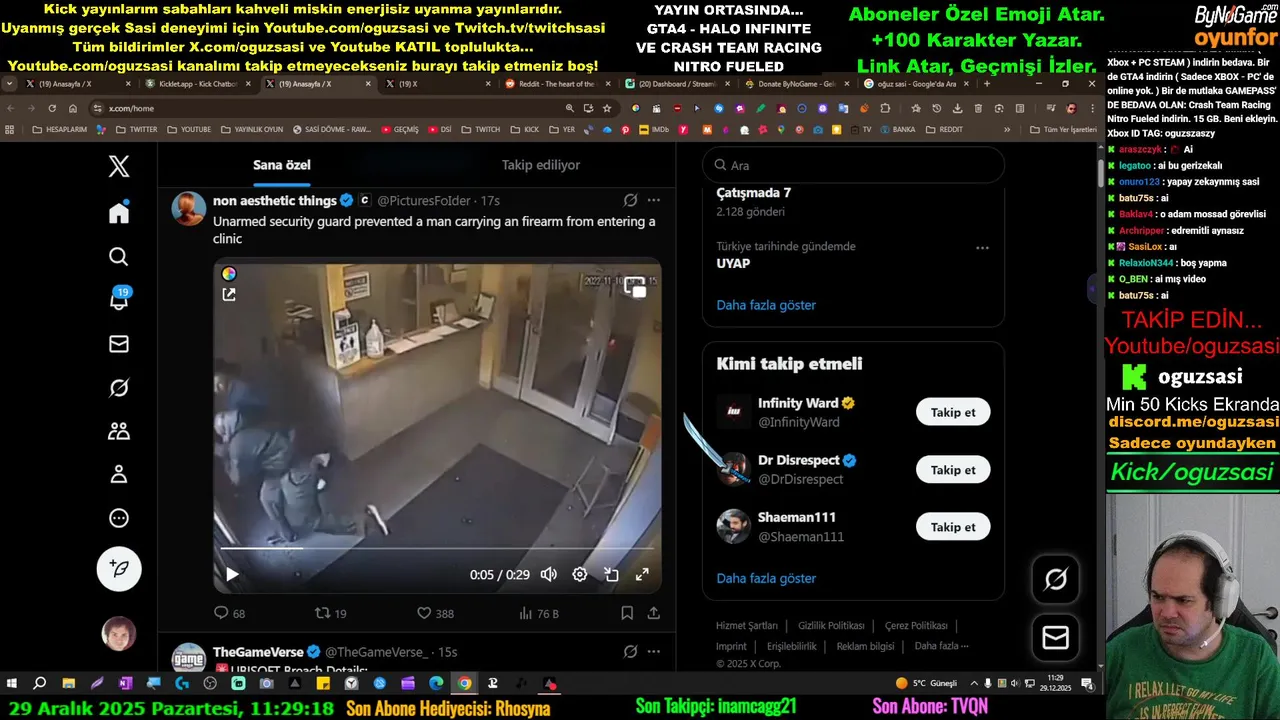Click the compose post button
1280x720 pixels.
[119, 568]
